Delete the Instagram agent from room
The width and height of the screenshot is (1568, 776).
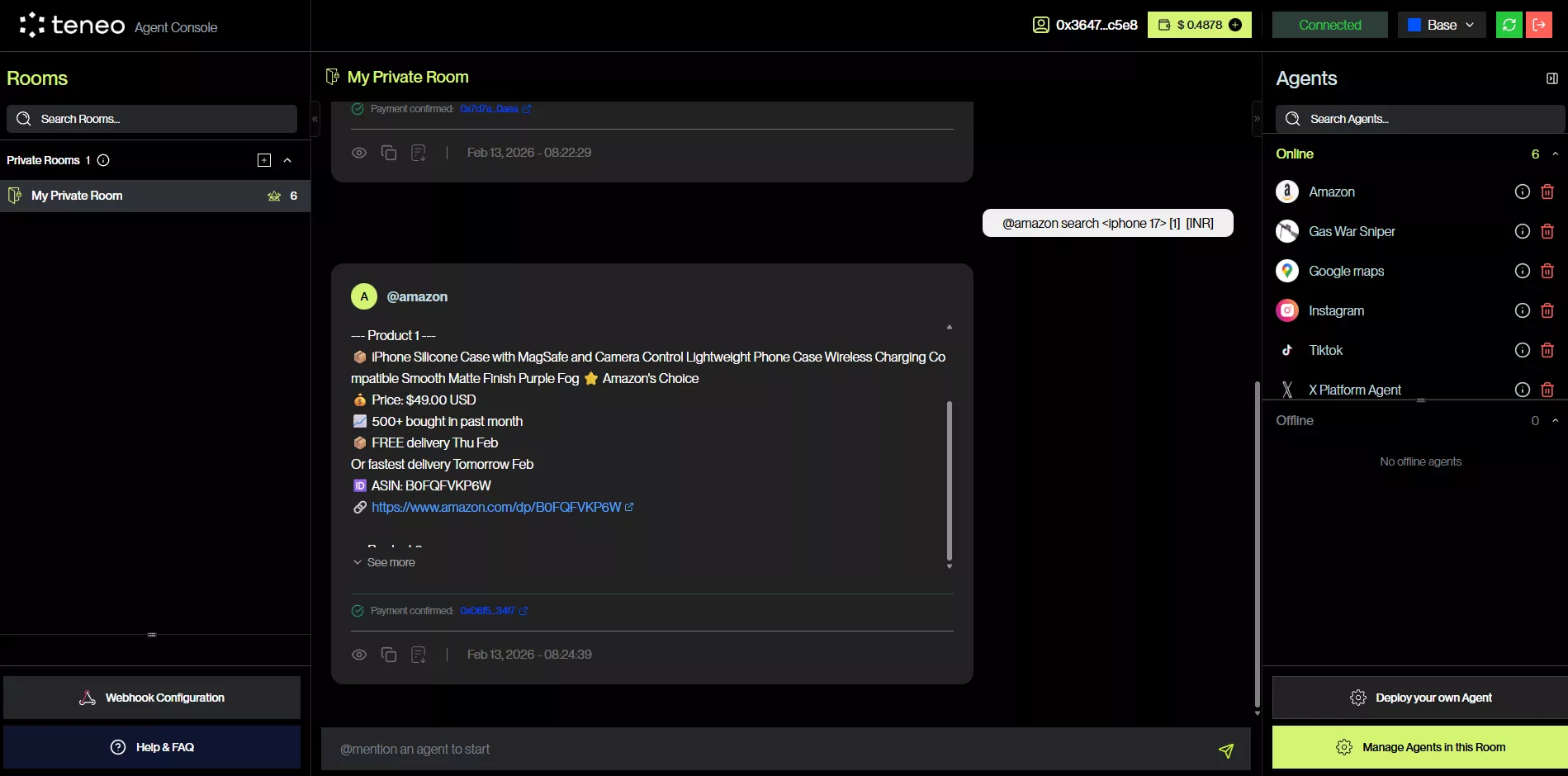click(x=1547, y=310)
